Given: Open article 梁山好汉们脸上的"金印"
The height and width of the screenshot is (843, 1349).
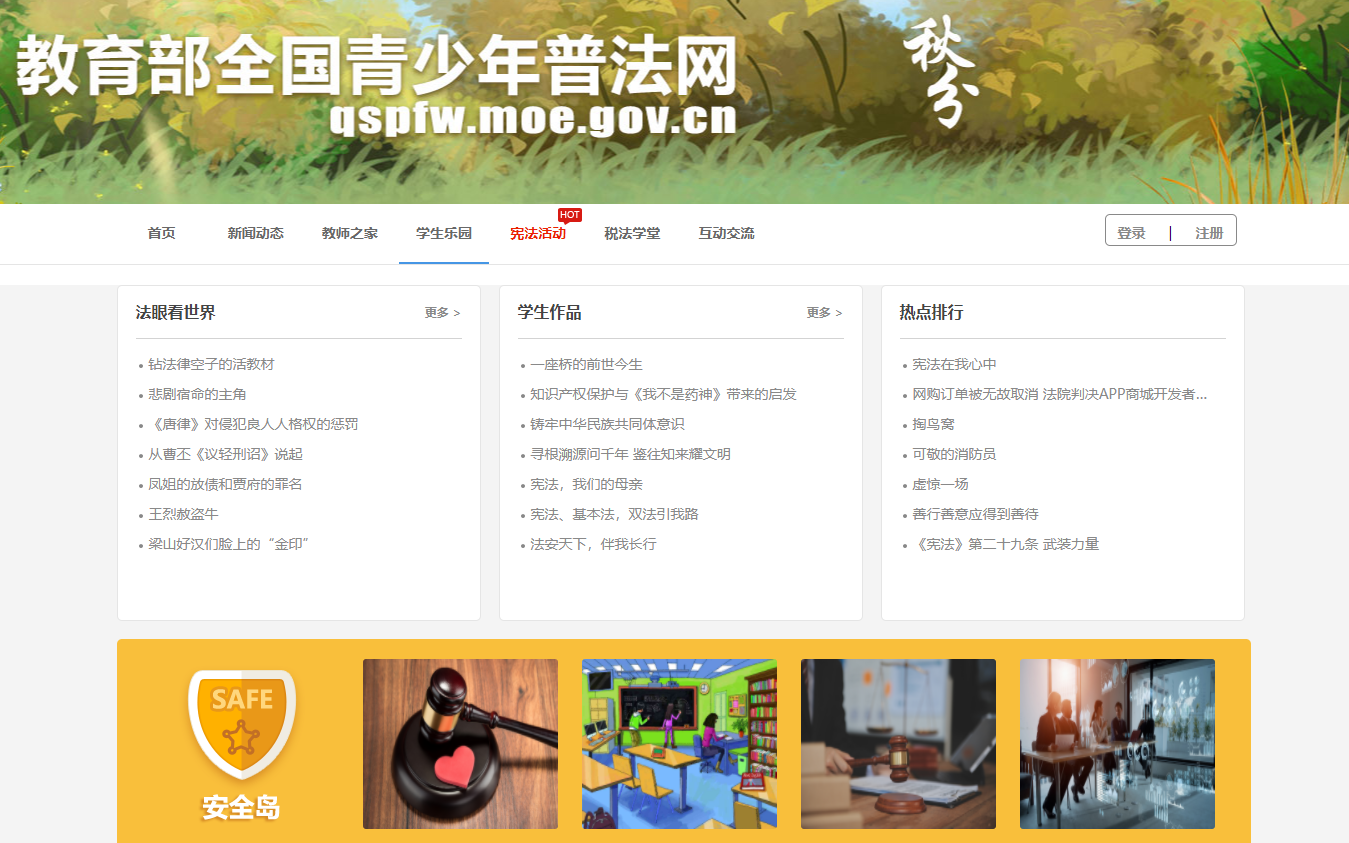Looking at the screenshot, I should [x=229, y=545].
